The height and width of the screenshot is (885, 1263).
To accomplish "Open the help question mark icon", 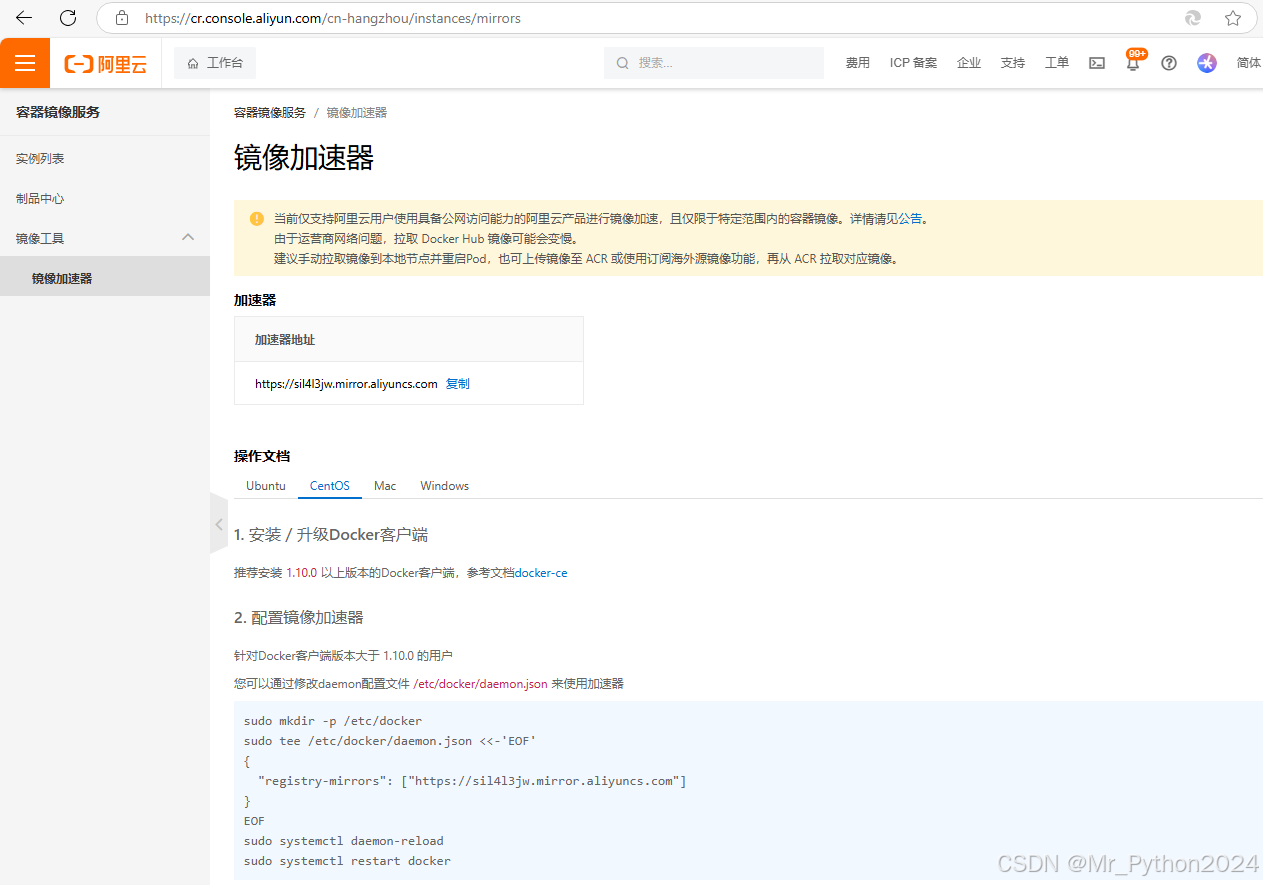I will [1169, 63].
